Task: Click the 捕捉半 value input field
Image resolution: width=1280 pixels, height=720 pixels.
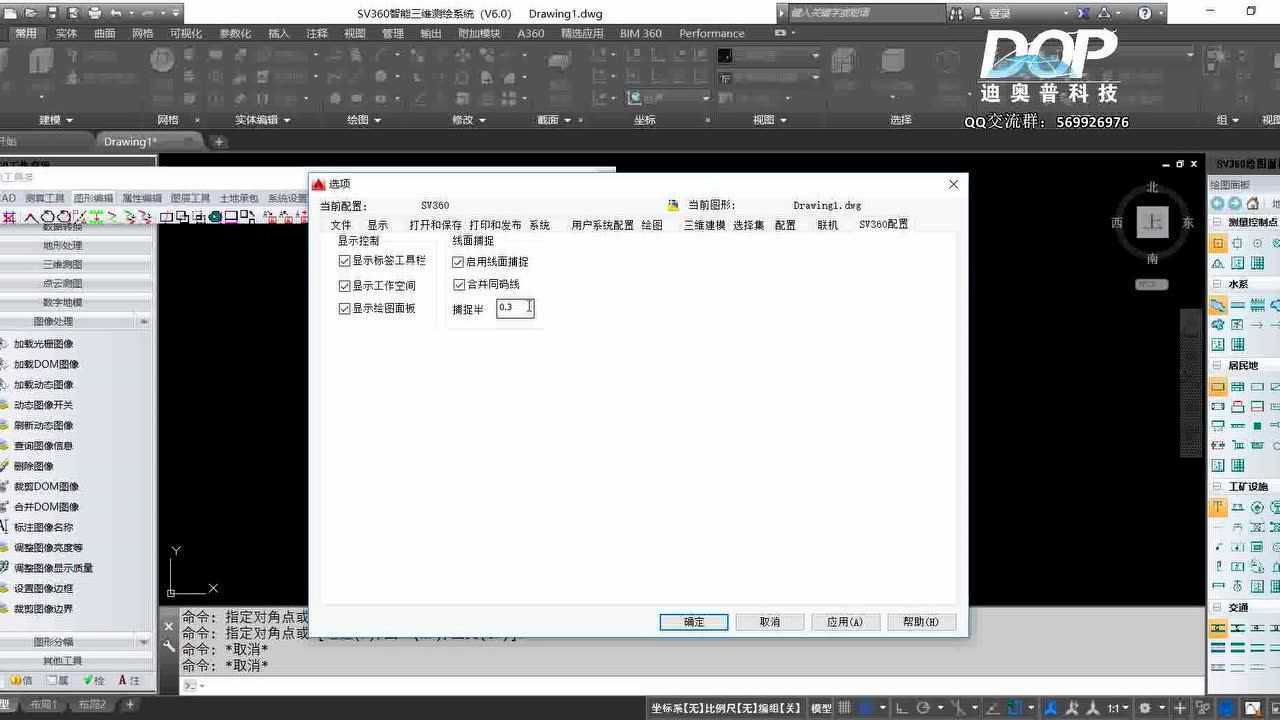Action: click(x=515, y=308)
